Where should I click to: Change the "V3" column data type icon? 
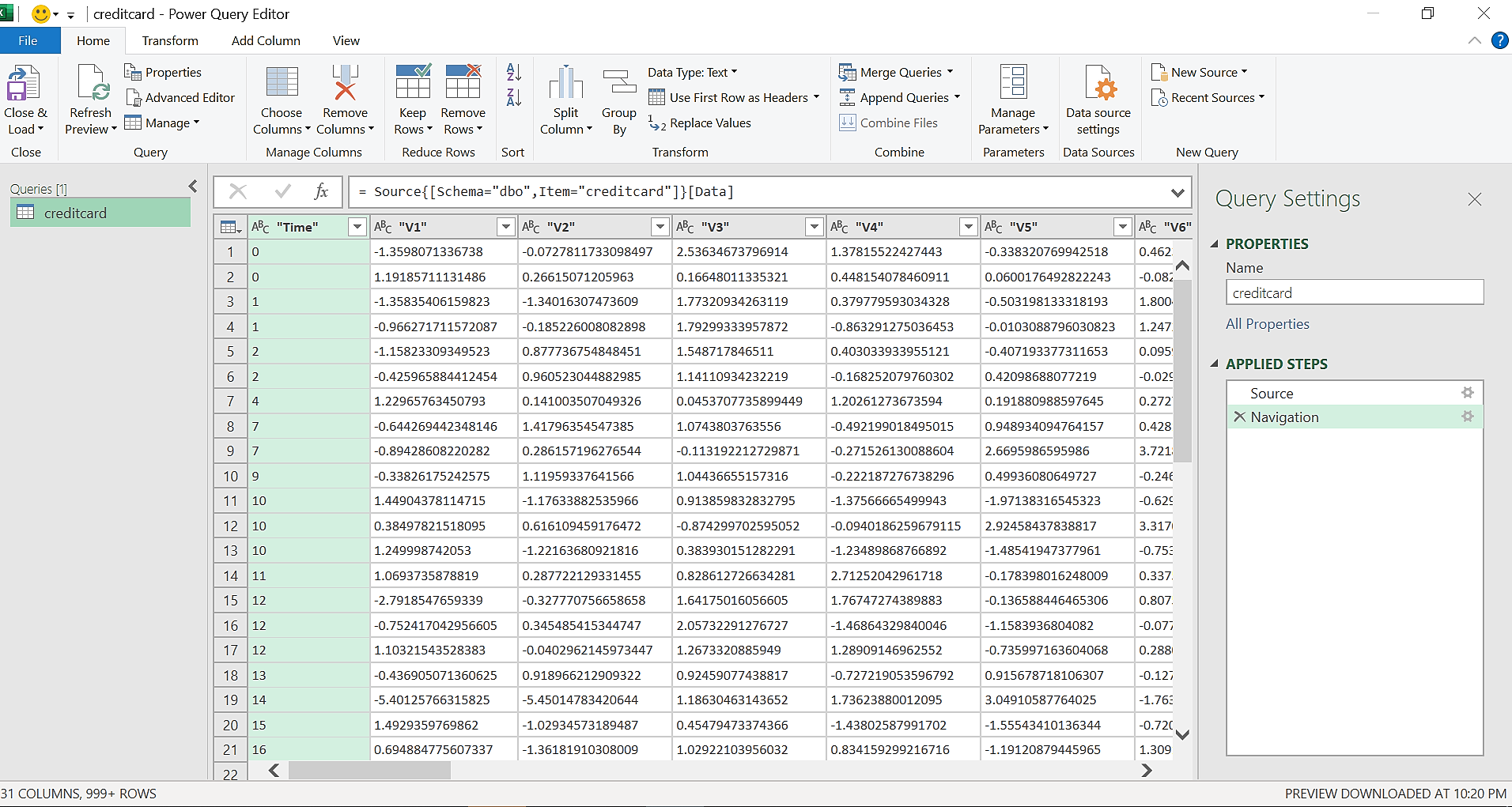(x=685, y=227)
